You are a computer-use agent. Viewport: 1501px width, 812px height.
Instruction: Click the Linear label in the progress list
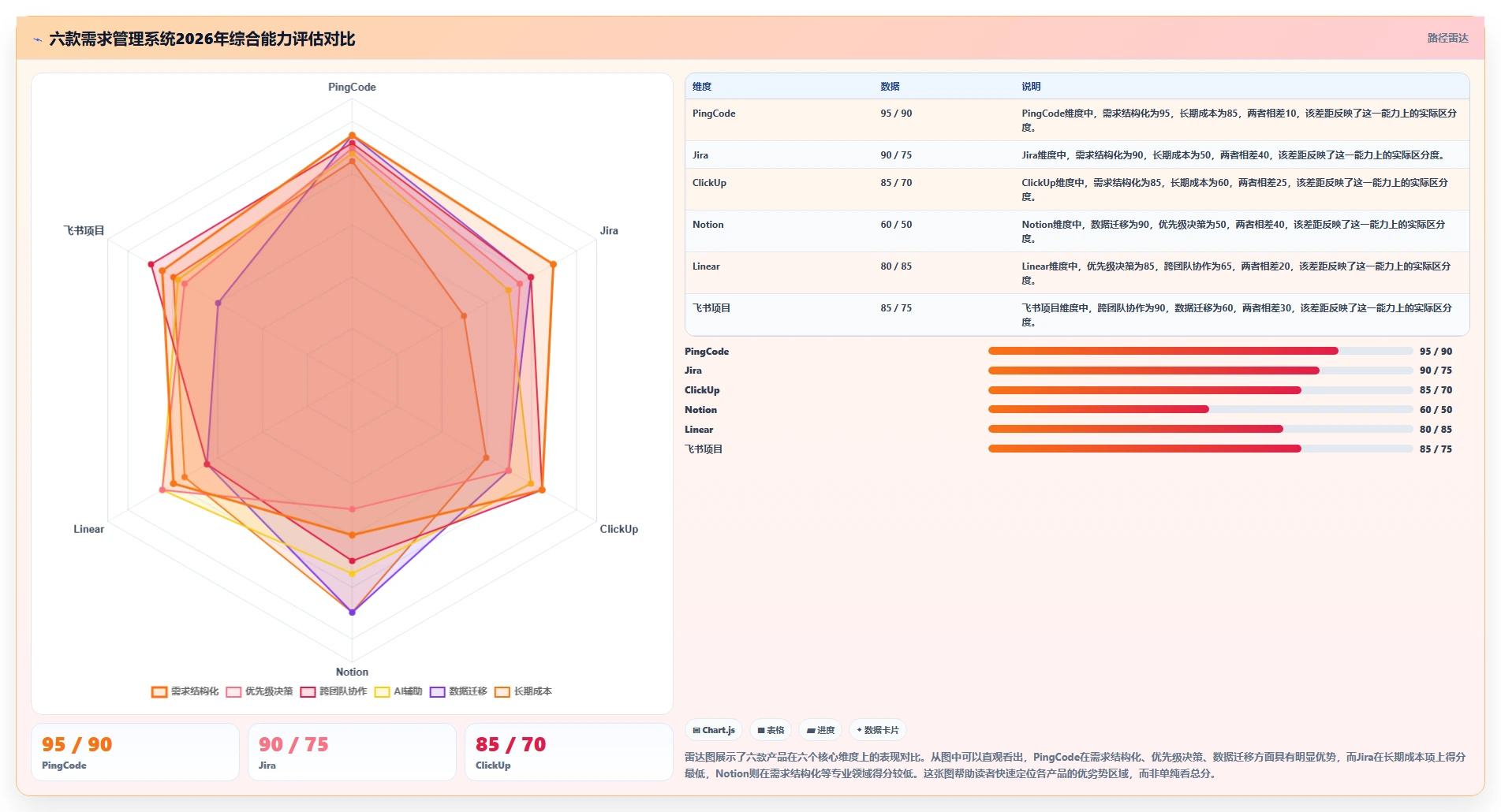tap(699, 430)
